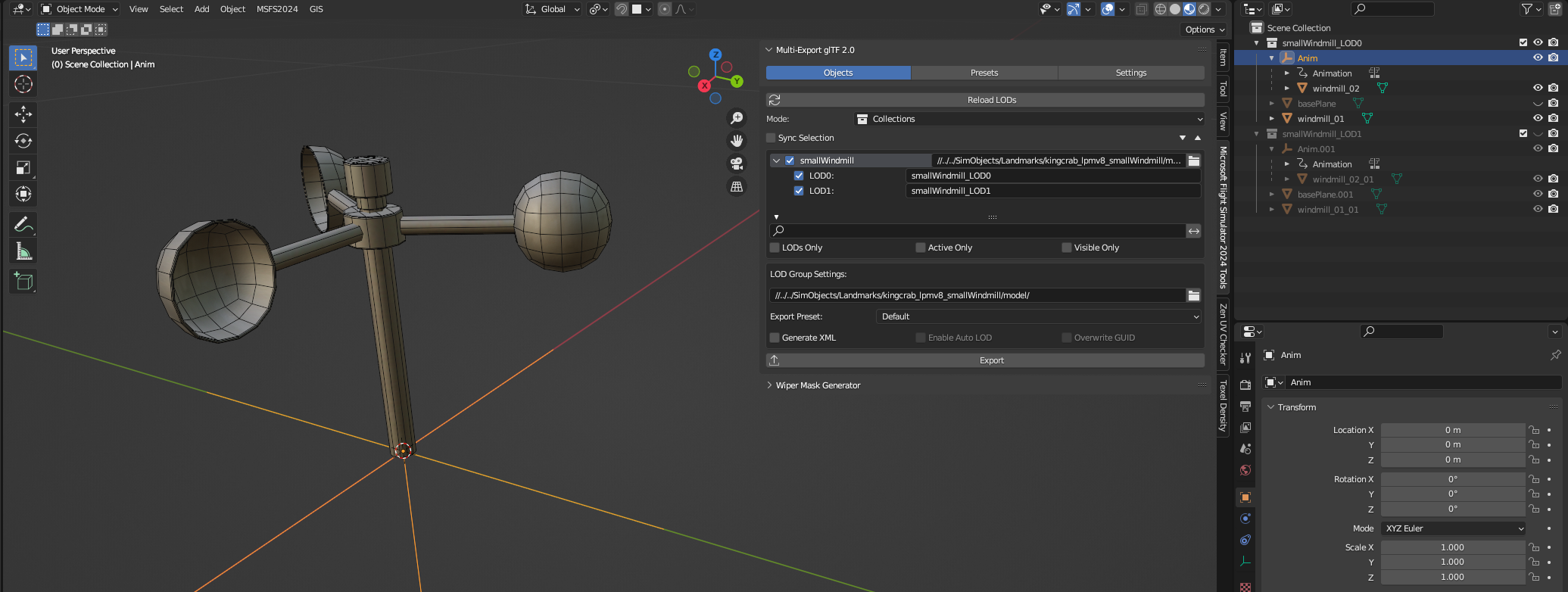Viewport: 1568px width, 592px height.
Task: Expand the Wiper Mask Generator panel
Action: coord(818,385)
